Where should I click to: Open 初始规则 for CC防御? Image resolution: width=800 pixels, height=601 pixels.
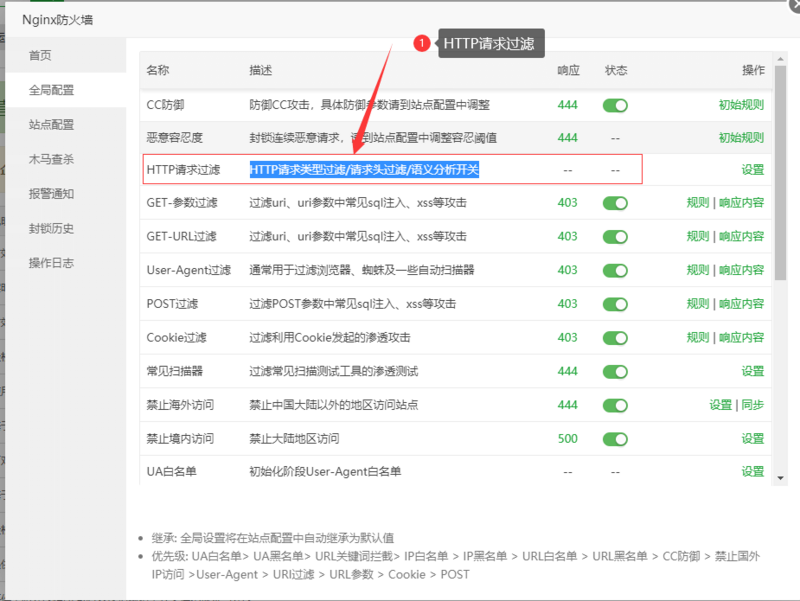click(741, 105)
